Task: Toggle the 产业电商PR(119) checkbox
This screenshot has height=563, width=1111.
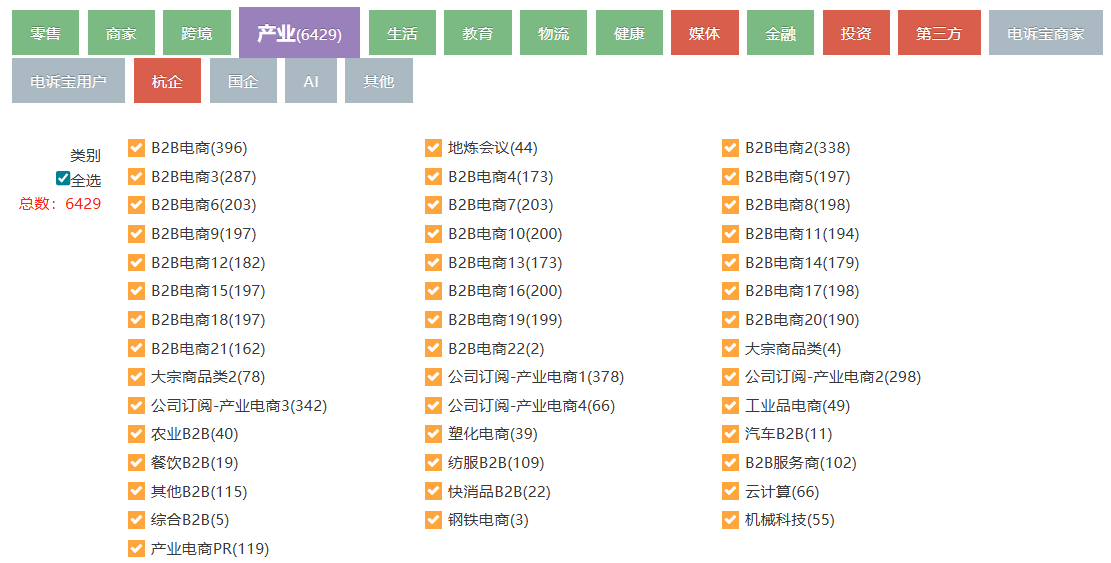Action: 137,548
